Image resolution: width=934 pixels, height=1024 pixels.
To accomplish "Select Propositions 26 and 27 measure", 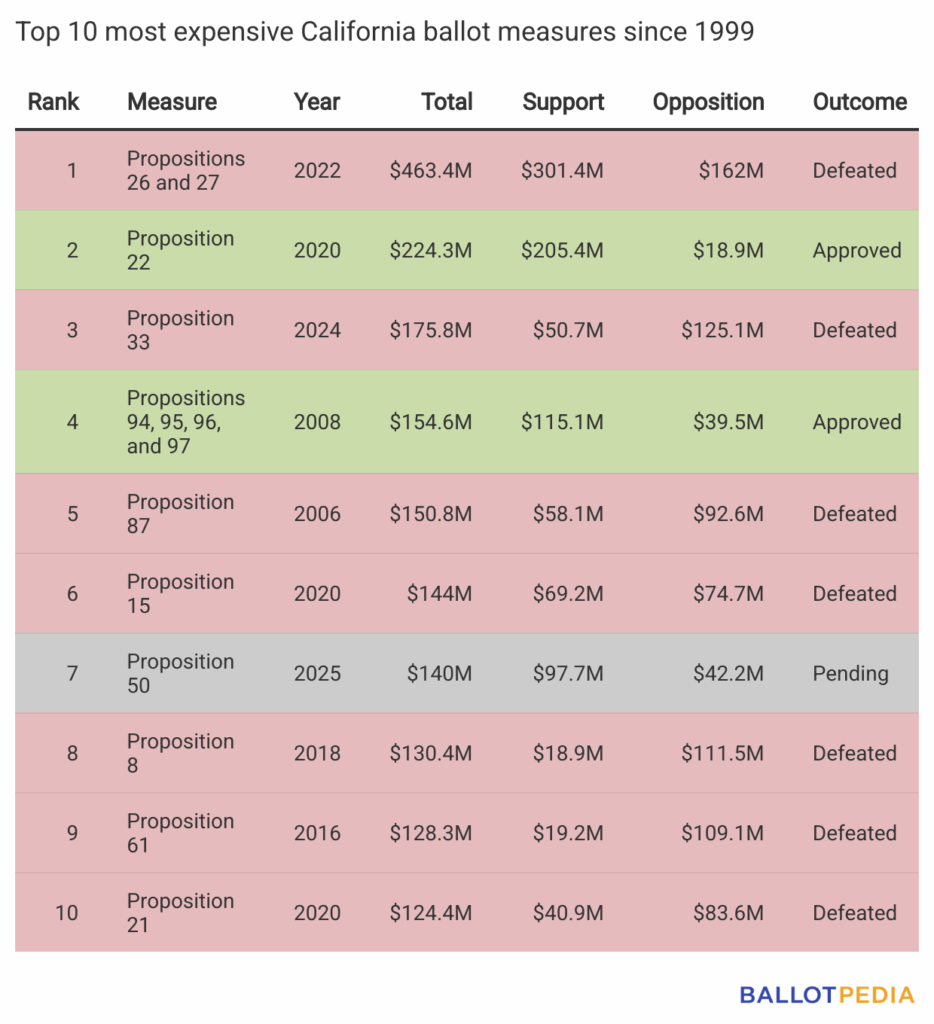I will (186, 171).
